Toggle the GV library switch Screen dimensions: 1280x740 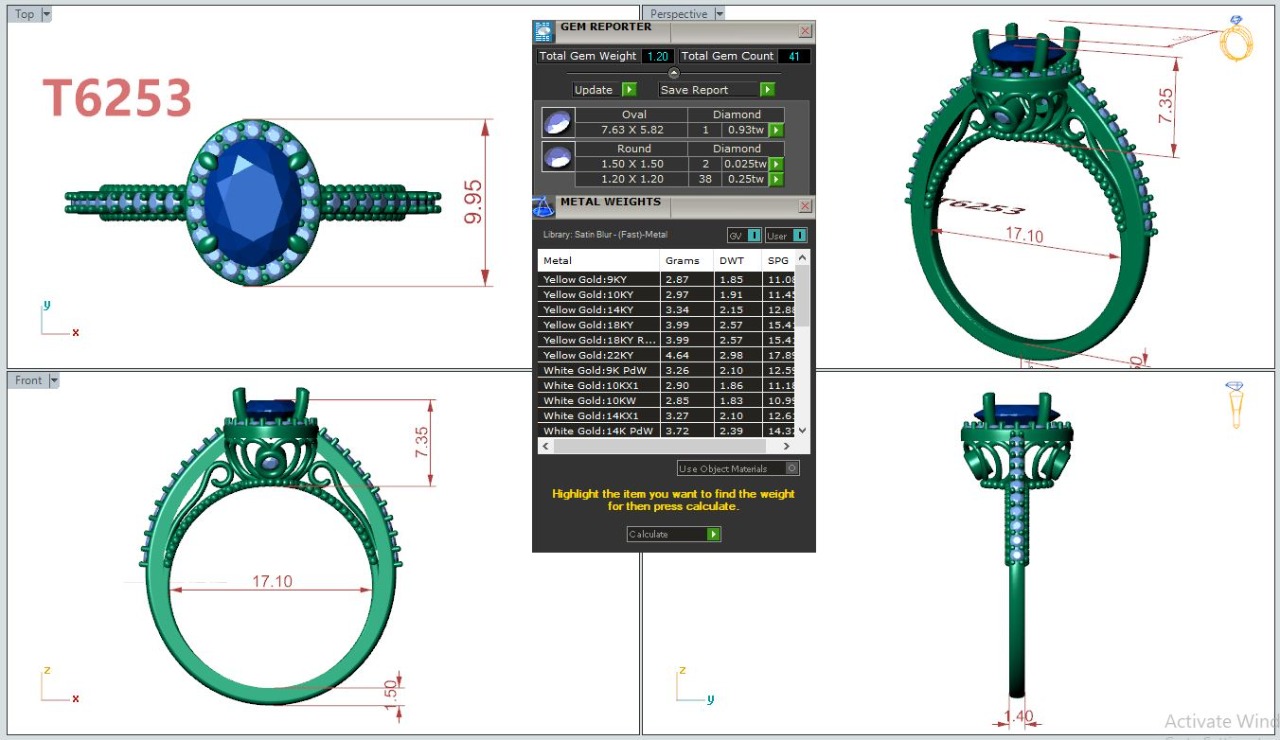744,236
